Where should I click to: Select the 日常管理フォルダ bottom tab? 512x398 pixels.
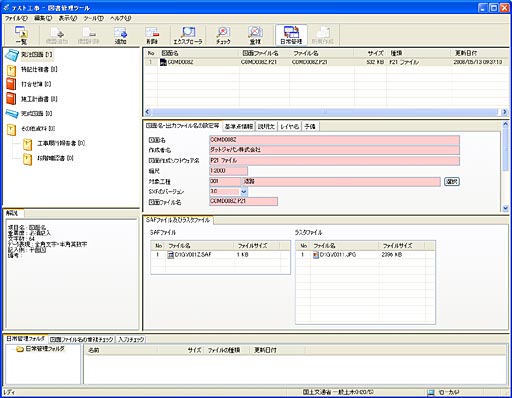coord(26,339)
